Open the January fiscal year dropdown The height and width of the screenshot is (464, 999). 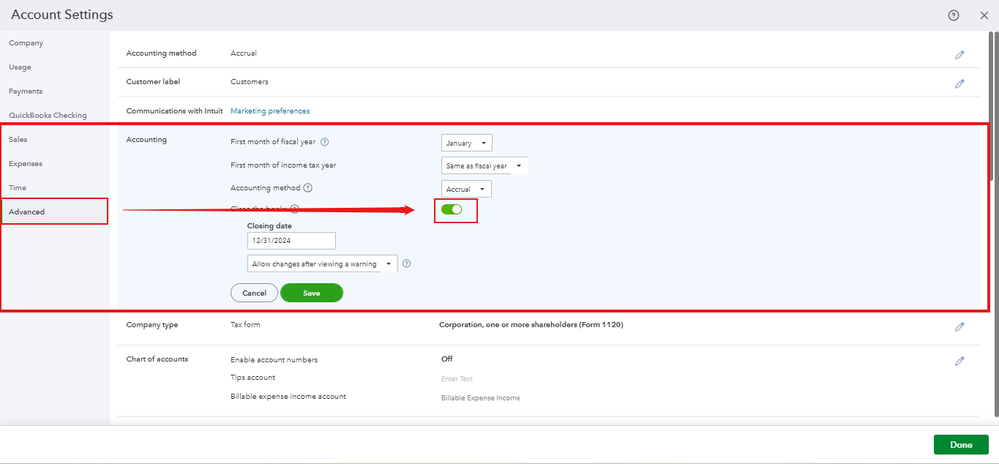[x=466, y=143]
